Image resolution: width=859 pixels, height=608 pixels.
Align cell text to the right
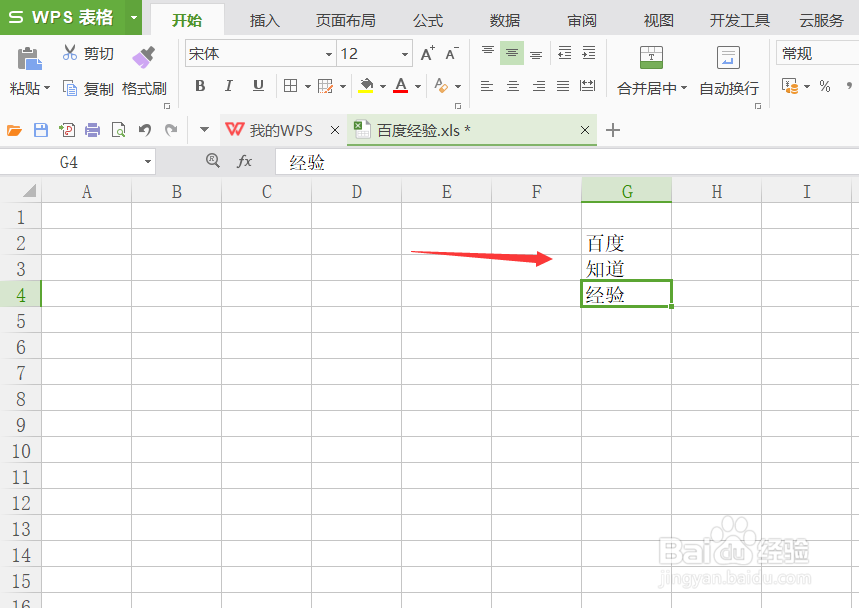point(539,86)
